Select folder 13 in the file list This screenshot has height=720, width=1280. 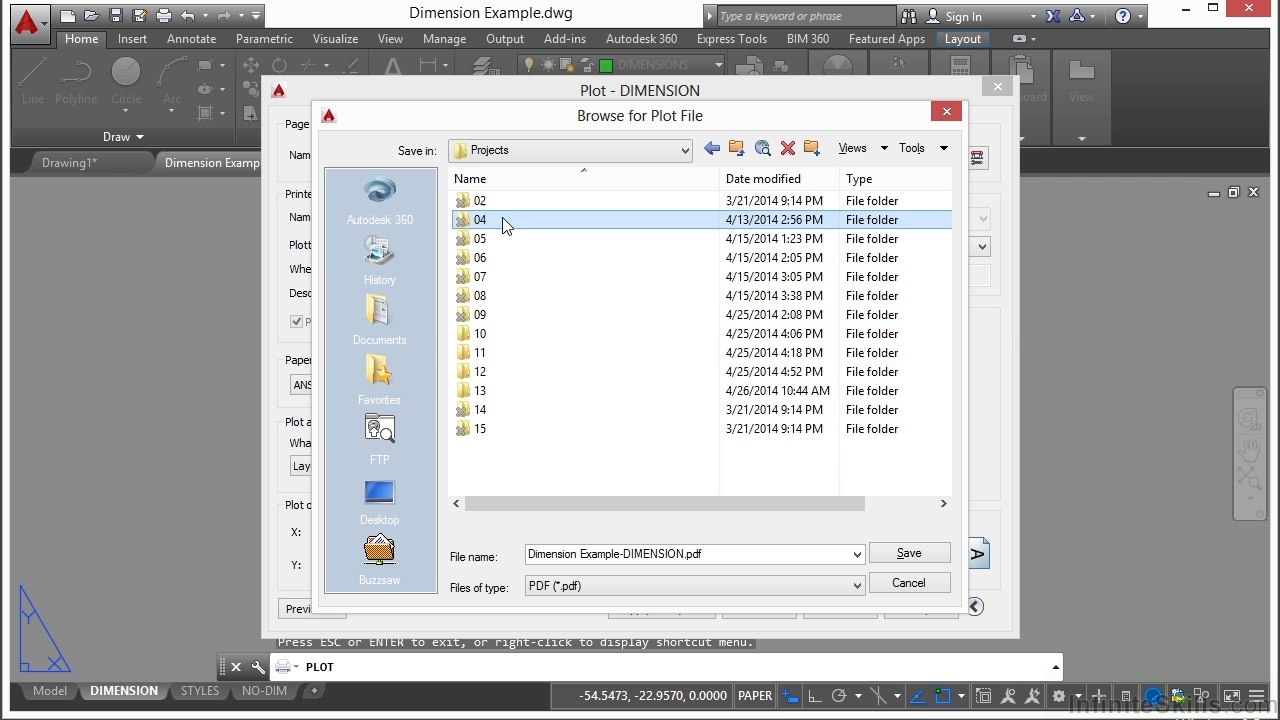[x=700, y=391]
